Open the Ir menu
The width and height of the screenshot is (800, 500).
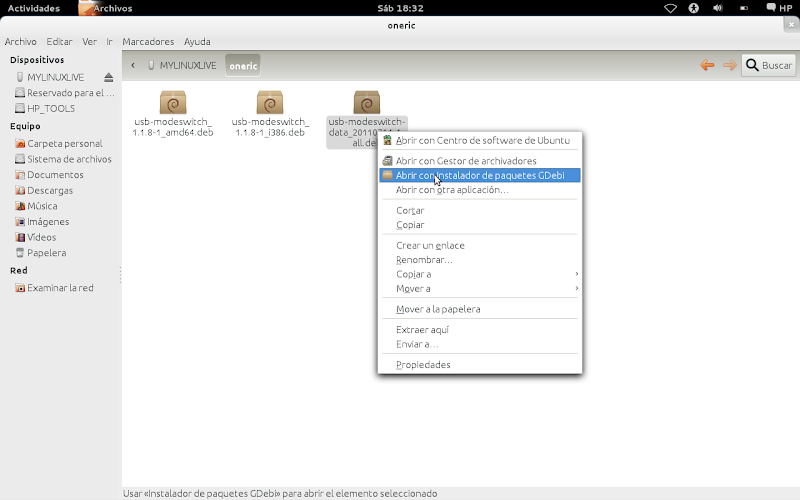tap(109, 42)
